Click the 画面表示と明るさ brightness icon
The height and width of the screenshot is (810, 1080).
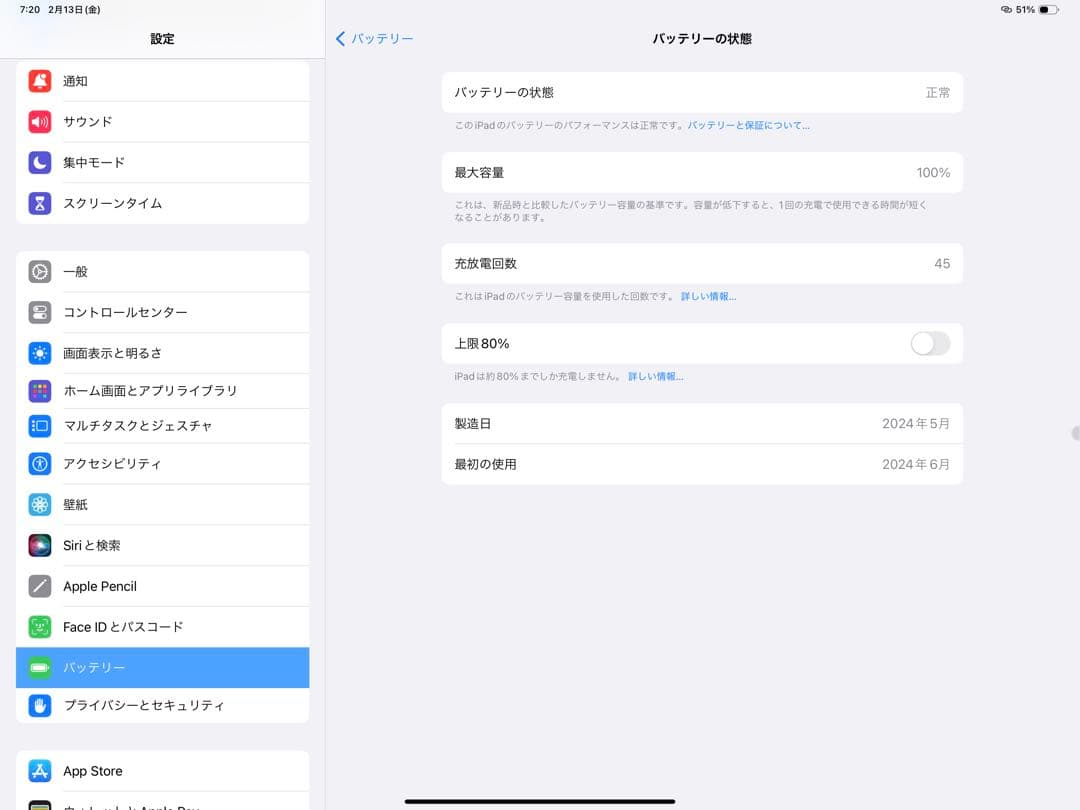click(40, 353)
